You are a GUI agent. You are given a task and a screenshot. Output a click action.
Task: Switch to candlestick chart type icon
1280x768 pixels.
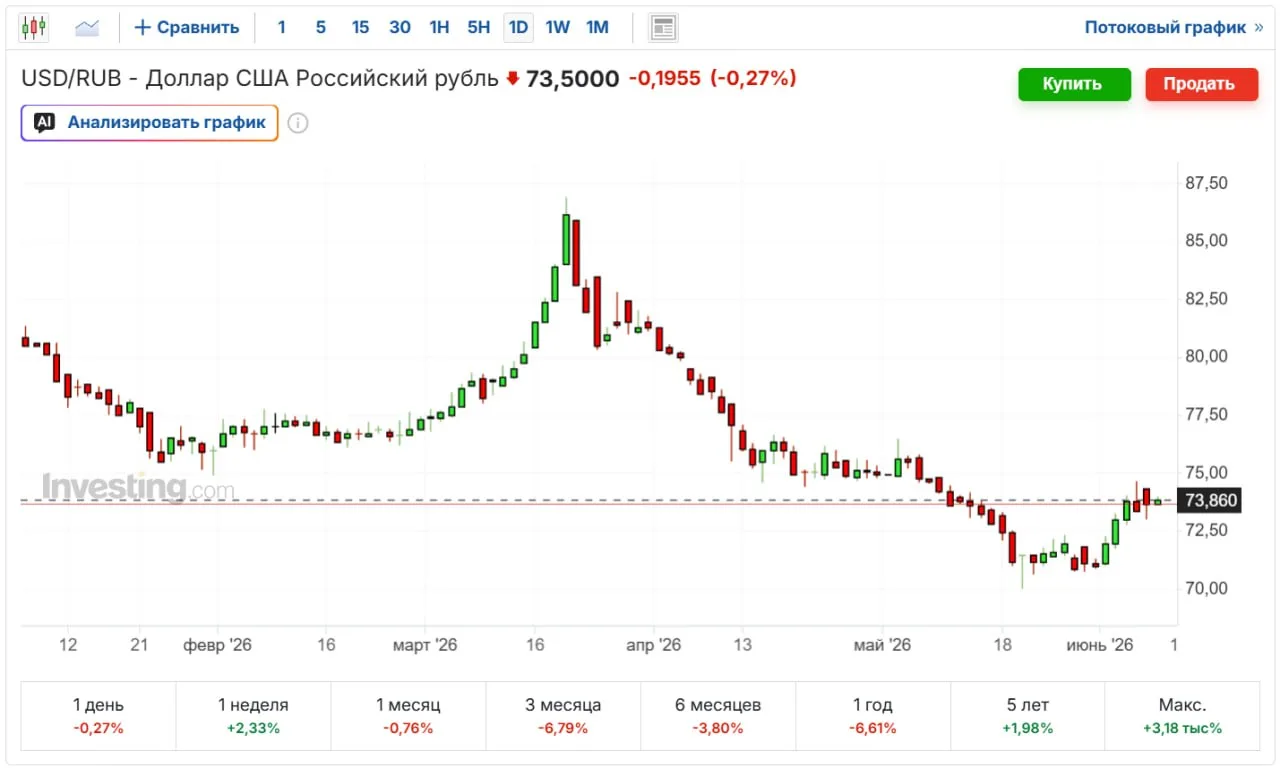[x=35, y=27]
